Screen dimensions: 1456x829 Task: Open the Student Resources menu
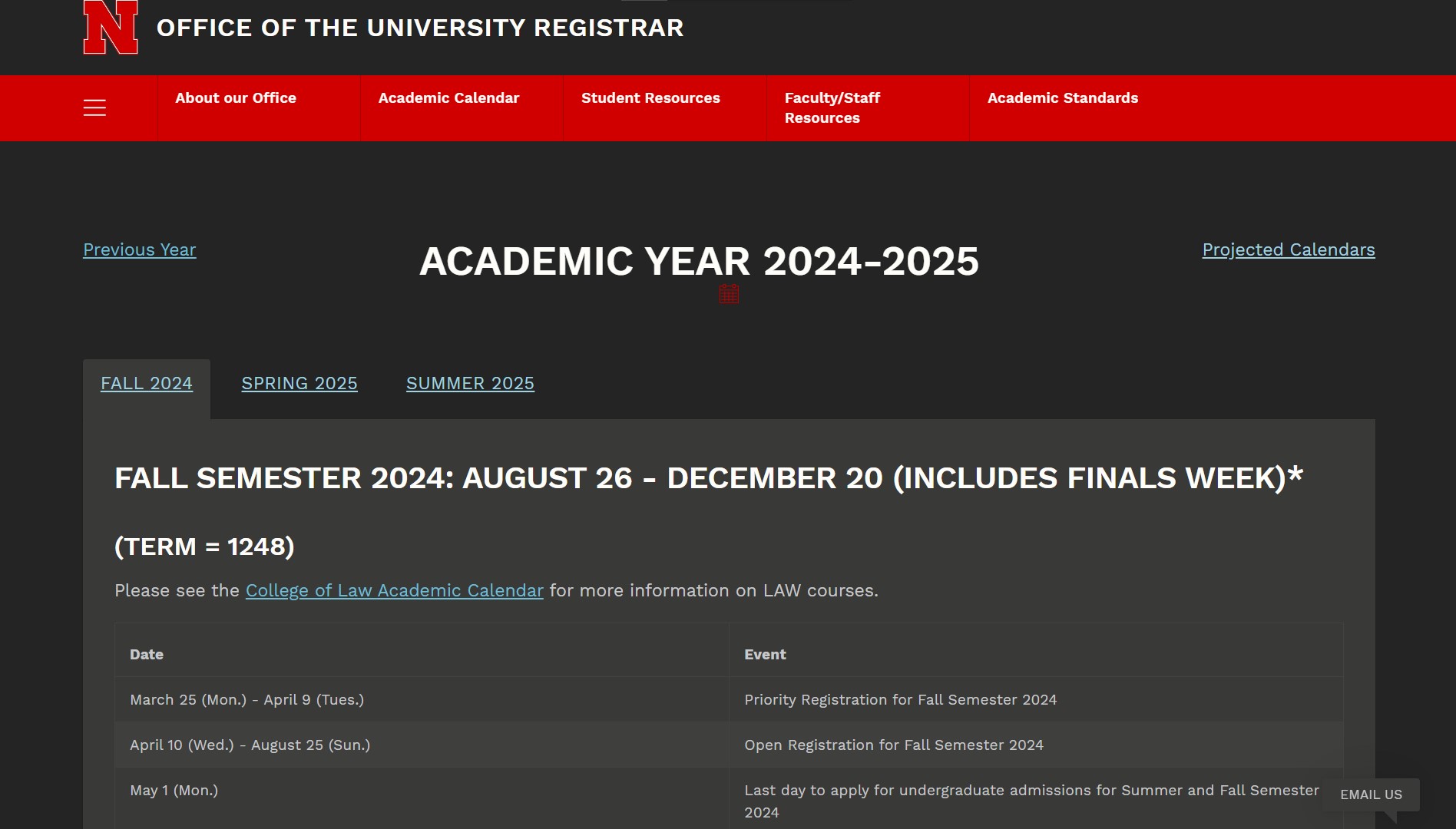[650, 98]
